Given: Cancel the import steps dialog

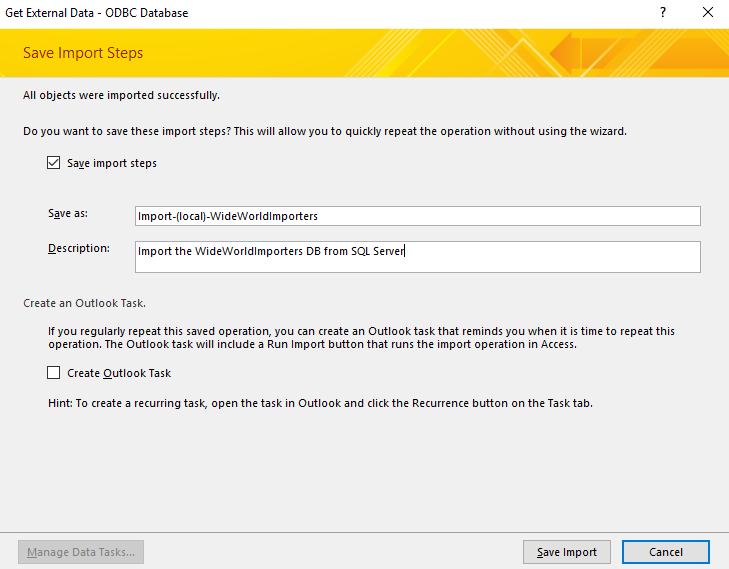Looking at the screenshot, I should coord(665,552).
